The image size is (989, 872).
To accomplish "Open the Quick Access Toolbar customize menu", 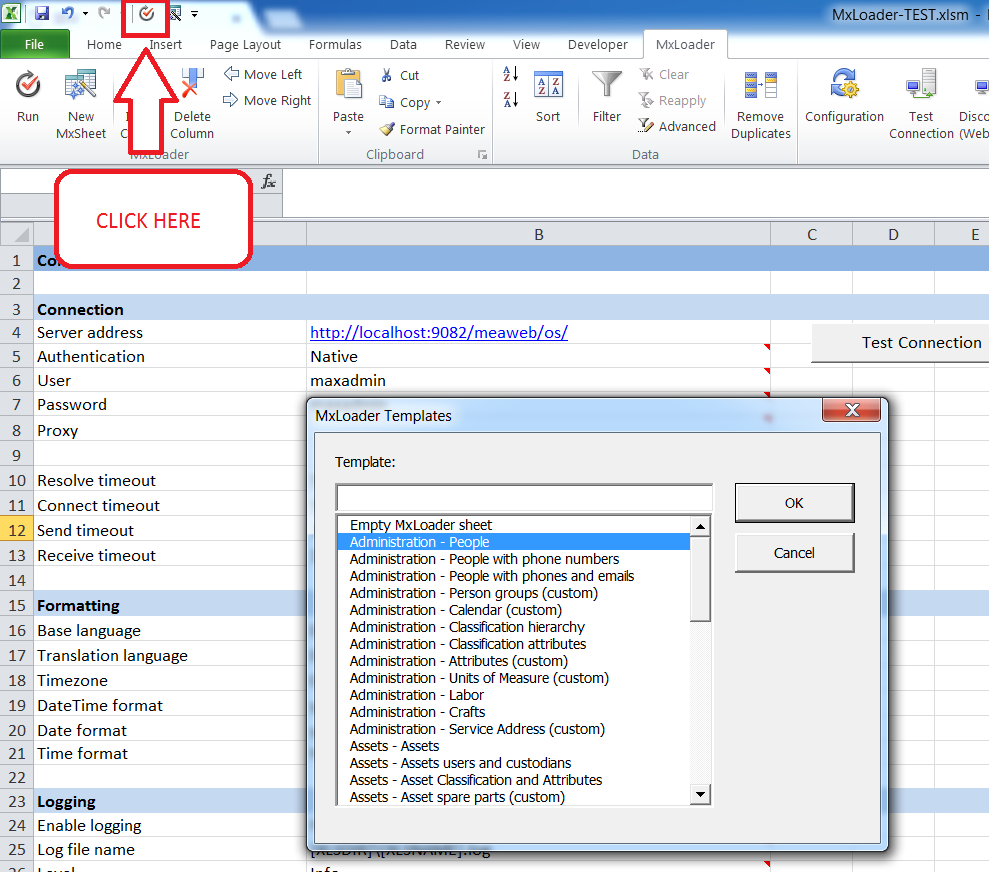I will click(193, 12).
